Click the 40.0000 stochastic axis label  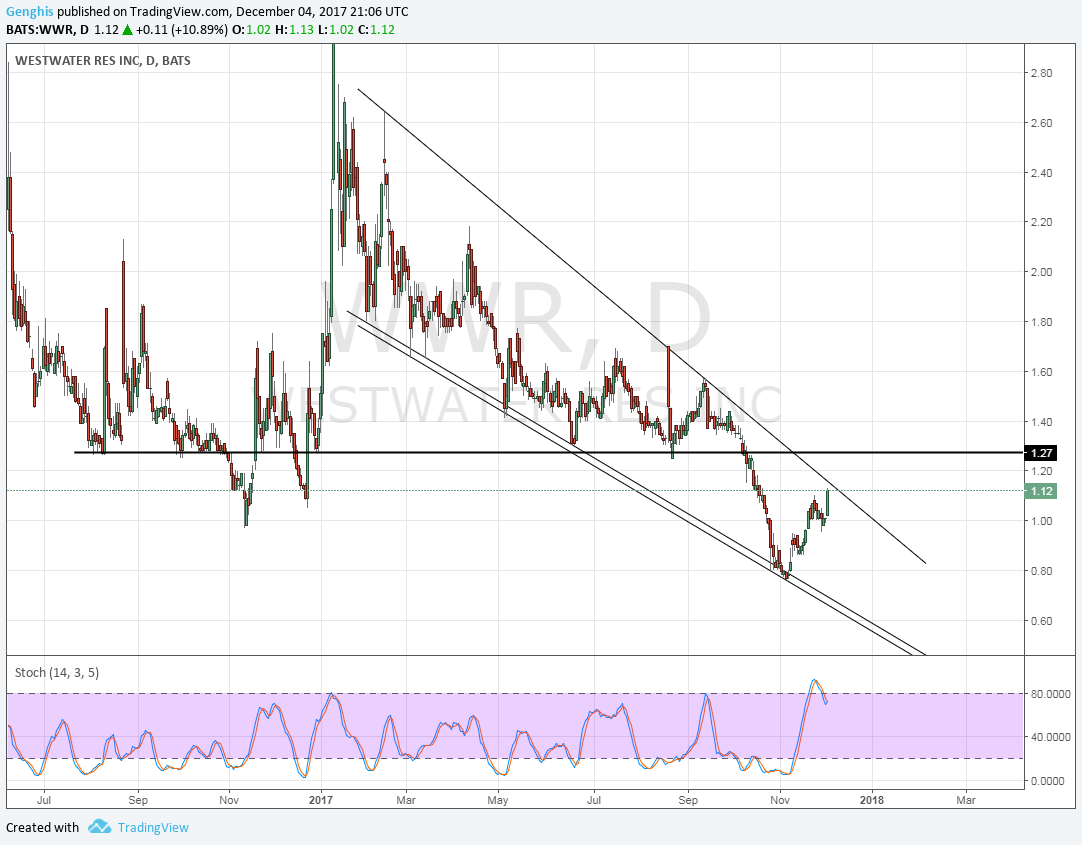point(1052,737)
